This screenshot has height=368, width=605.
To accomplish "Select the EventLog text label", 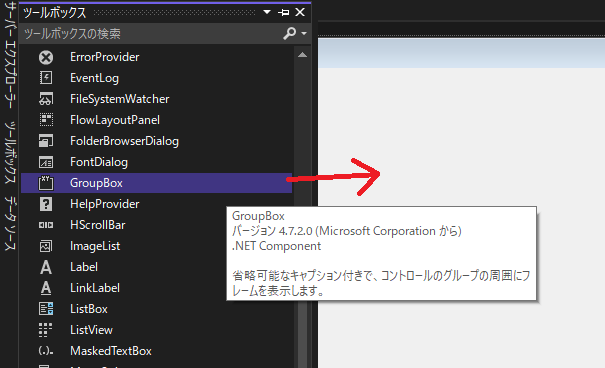I will pyautogui.click(x=95, y=78).
